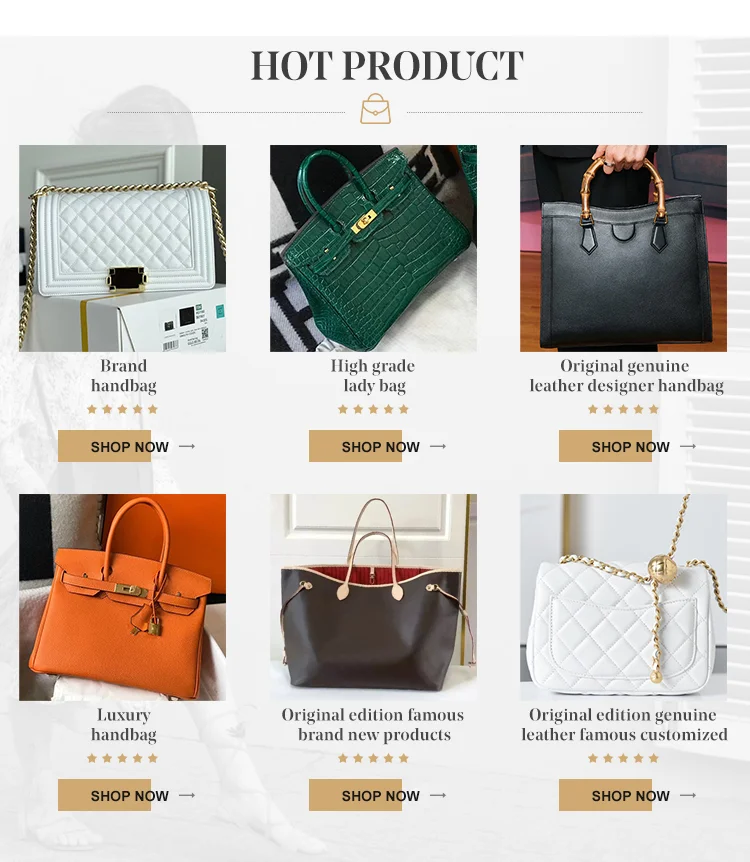Click the arrow next to High grade lady bag Shop Now
750x862 pixels.
coord(438,446)
